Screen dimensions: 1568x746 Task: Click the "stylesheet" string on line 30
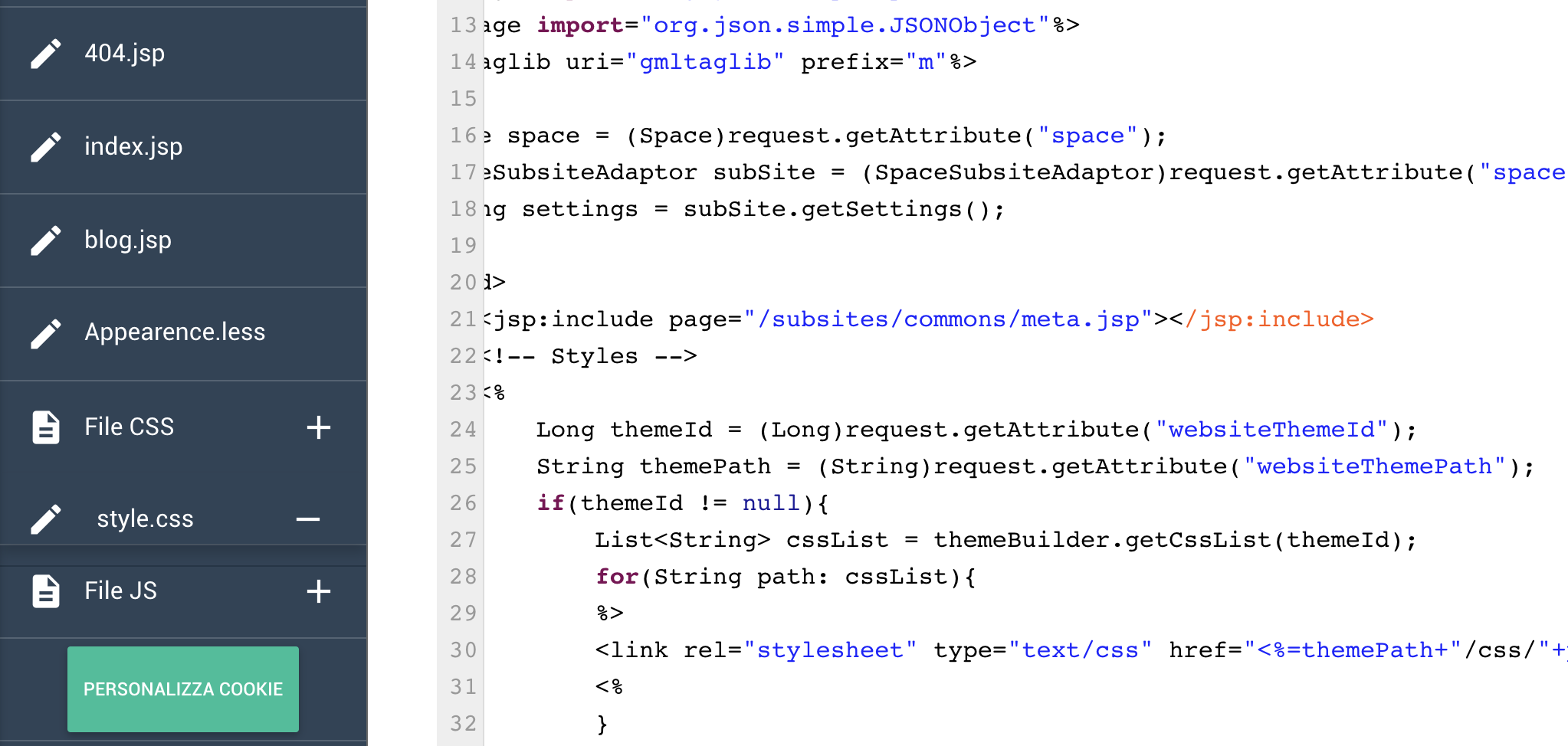tap(829, 650)
